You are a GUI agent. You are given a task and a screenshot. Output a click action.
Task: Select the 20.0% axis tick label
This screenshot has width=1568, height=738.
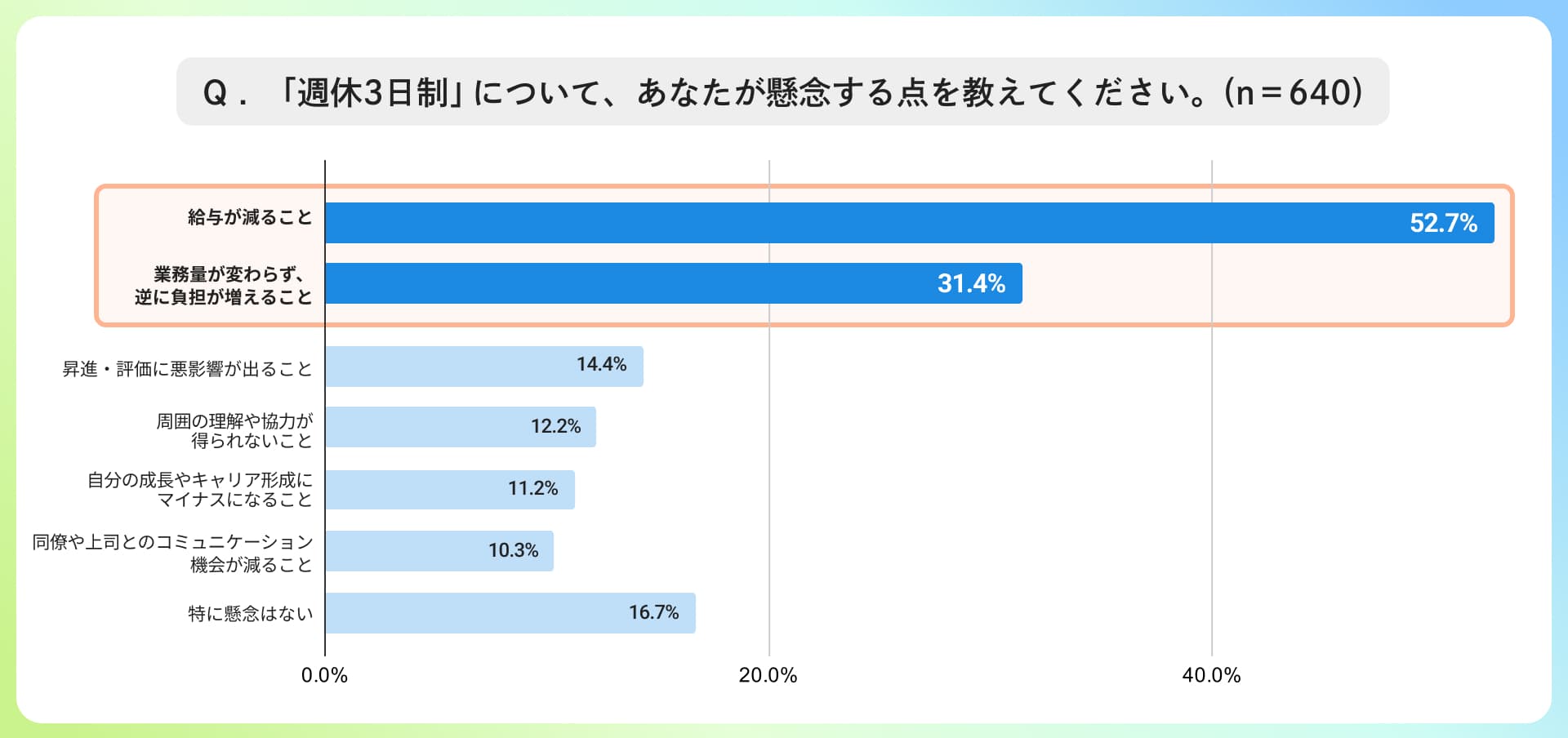tap(768, 675)
